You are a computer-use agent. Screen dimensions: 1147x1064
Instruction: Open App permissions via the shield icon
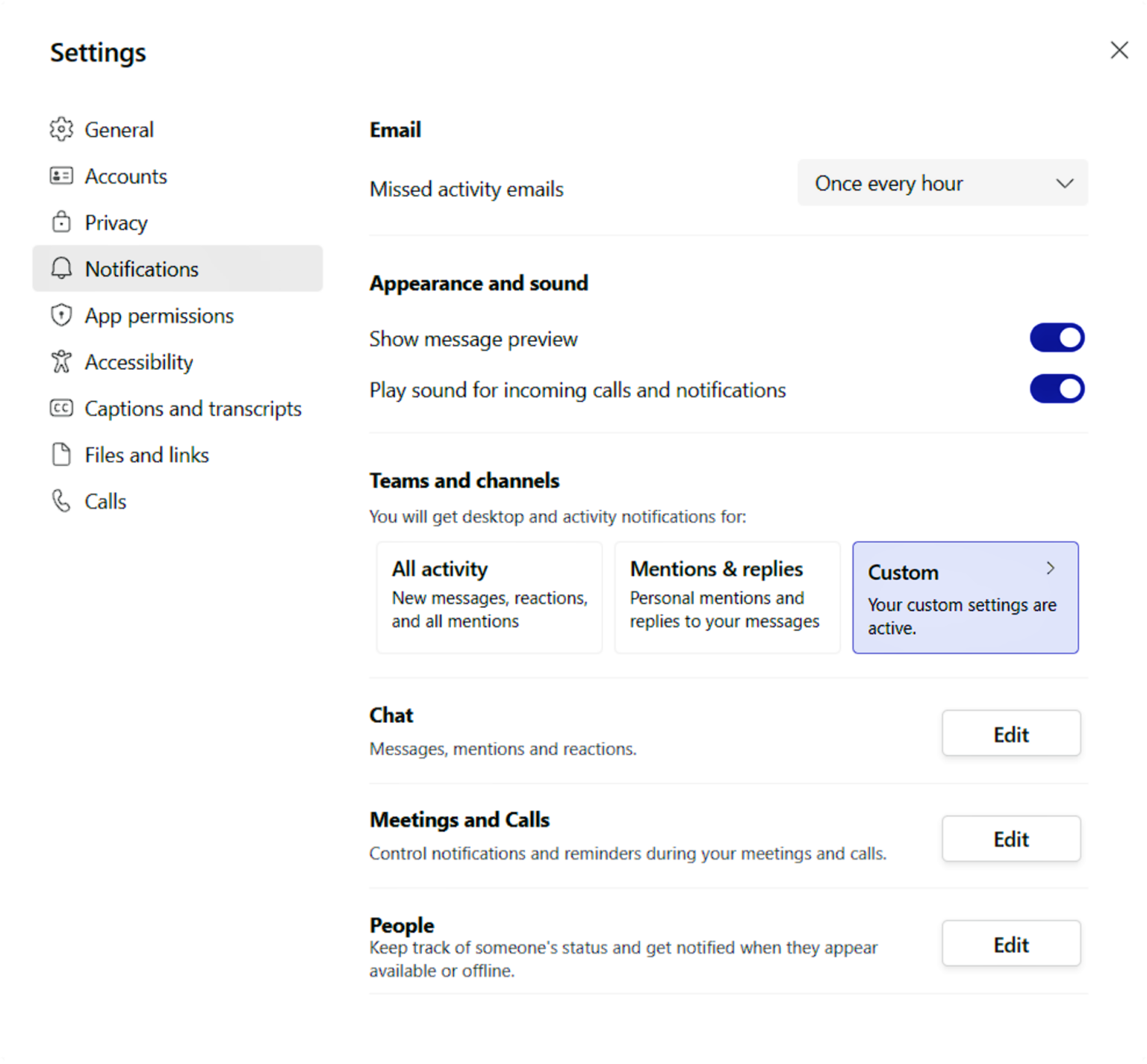click(61, 315)
